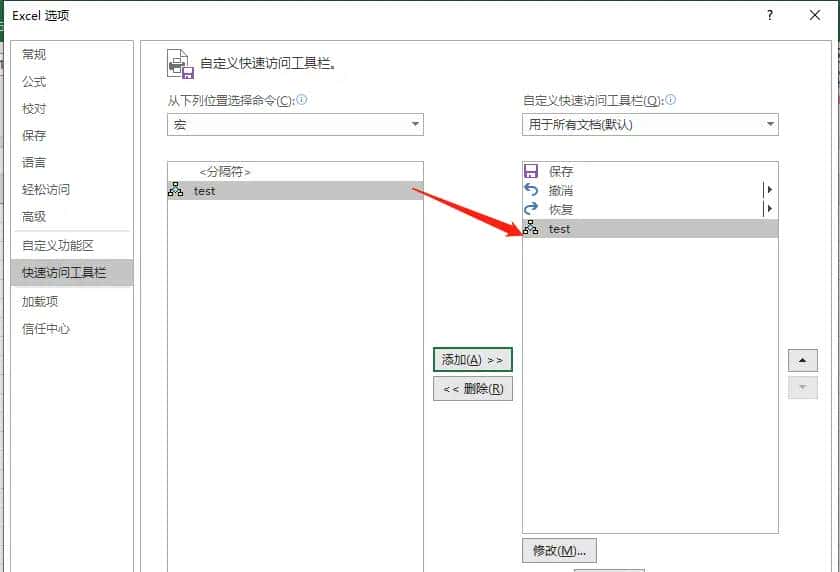This screenshot has width=840, height=572.
Task: Click the test macro icon in the right list
Action: pyautogui.click(x=531, y=228)
